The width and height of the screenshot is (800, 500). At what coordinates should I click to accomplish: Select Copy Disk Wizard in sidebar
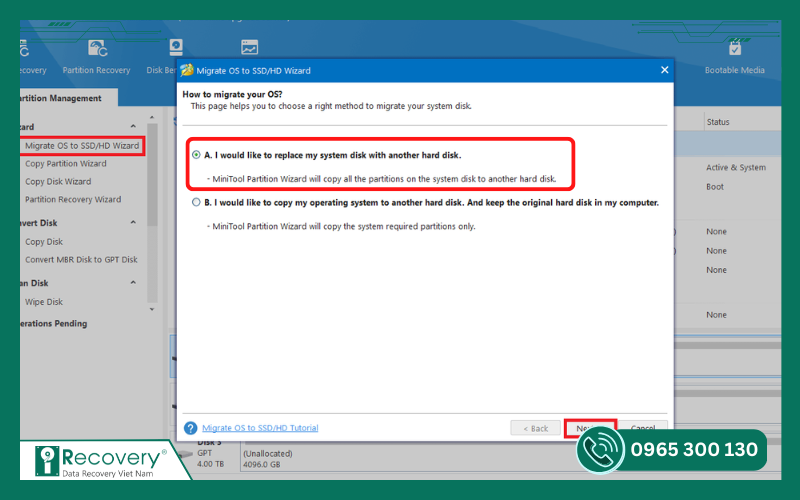tap(58, 181)
